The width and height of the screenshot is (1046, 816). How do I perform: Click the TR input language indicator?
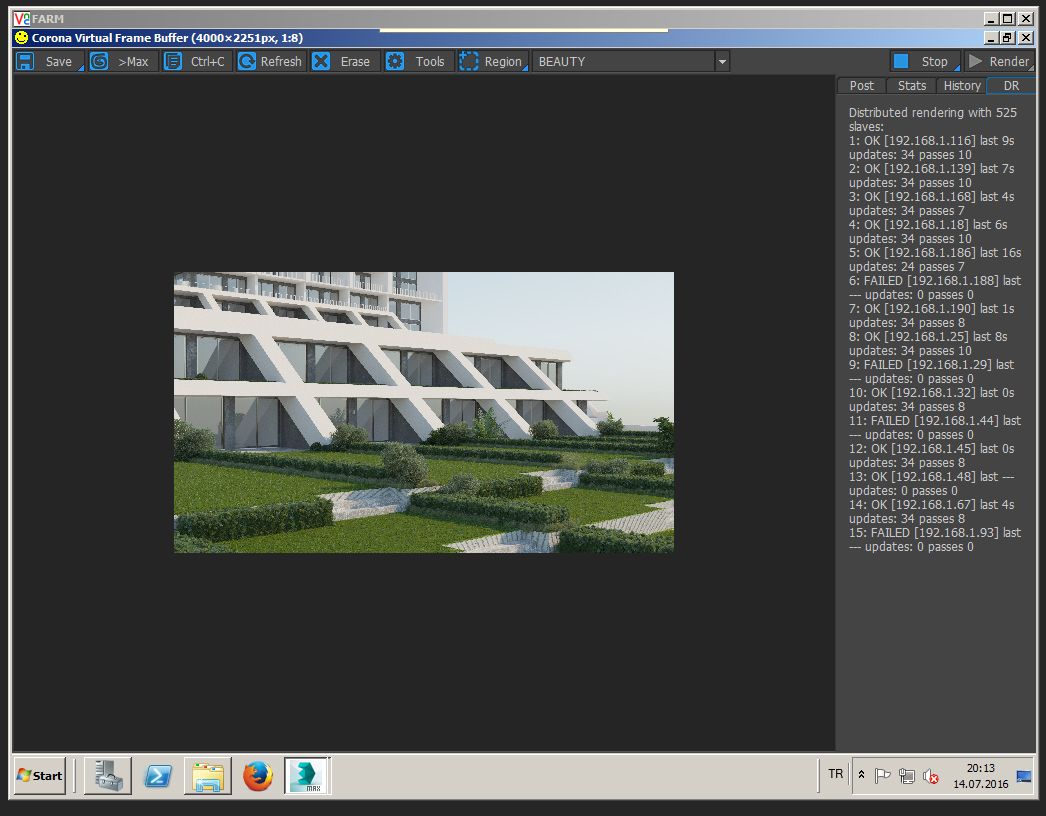click(x=835, y=774)
